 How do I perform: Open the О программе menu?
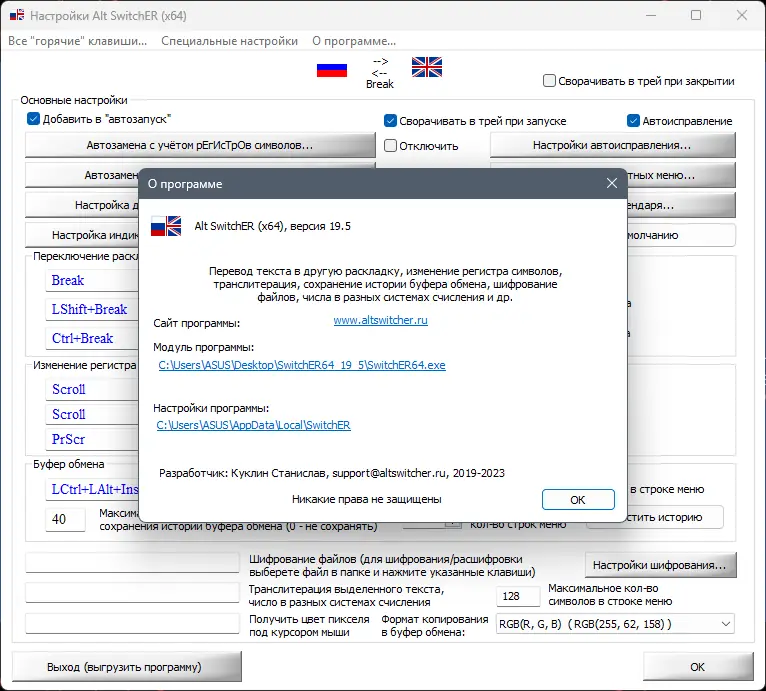pyautogui.click(x=354, y=41)
